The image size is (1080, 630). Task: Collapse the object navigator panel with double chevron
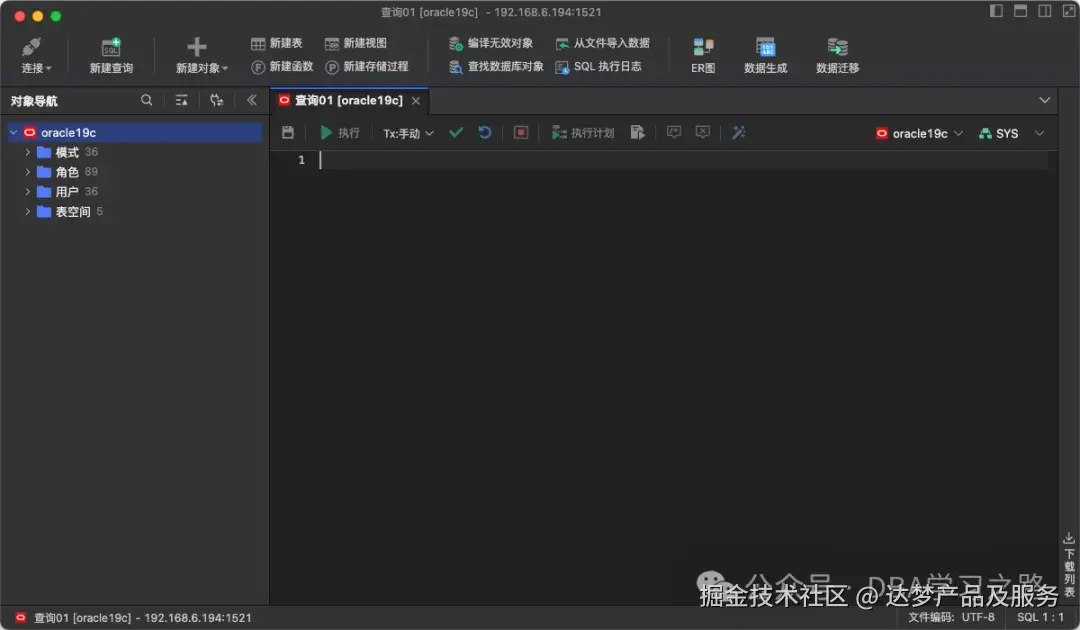[251, 100]
